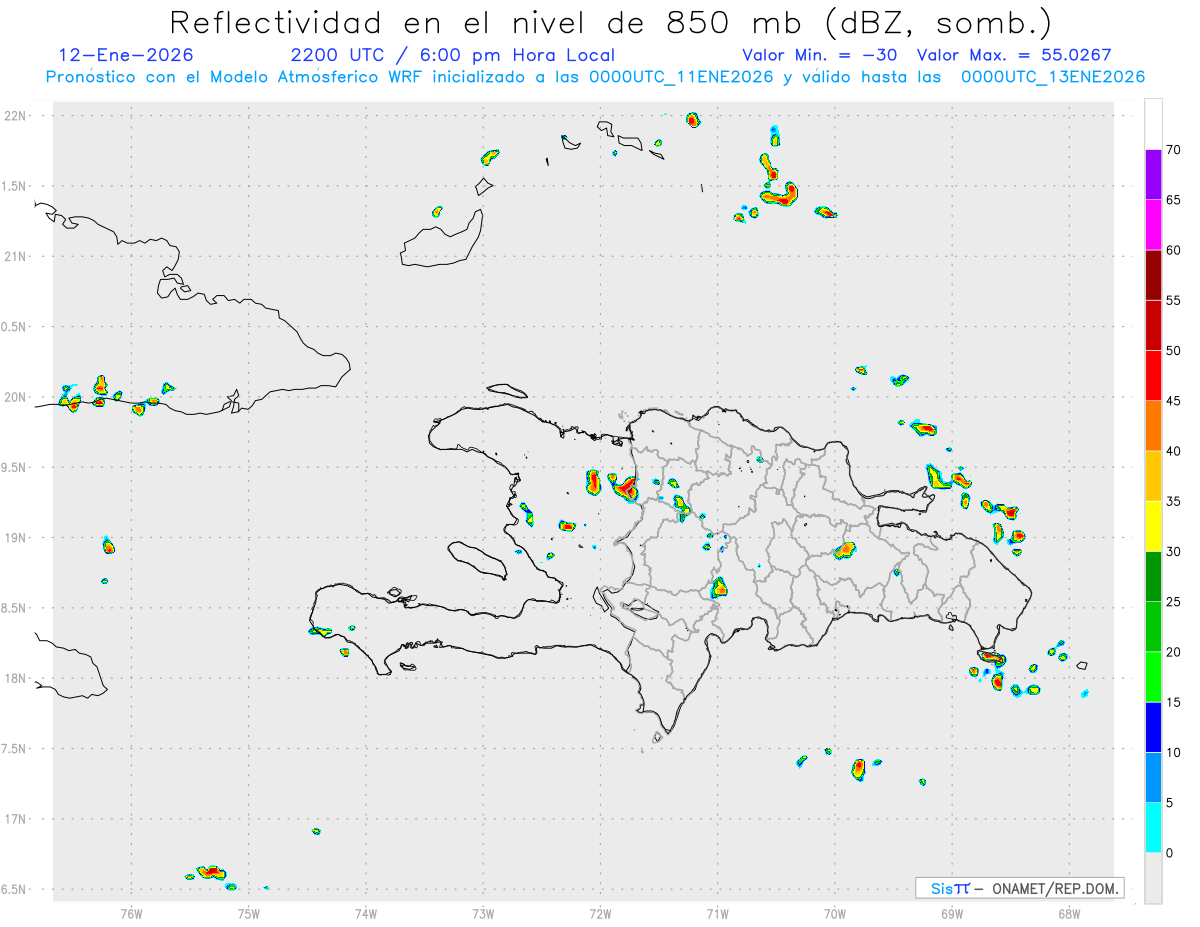1200x927 pixels.
Task: Click the purple 65-70 dBZ color band
Action: coord(1153,174)
